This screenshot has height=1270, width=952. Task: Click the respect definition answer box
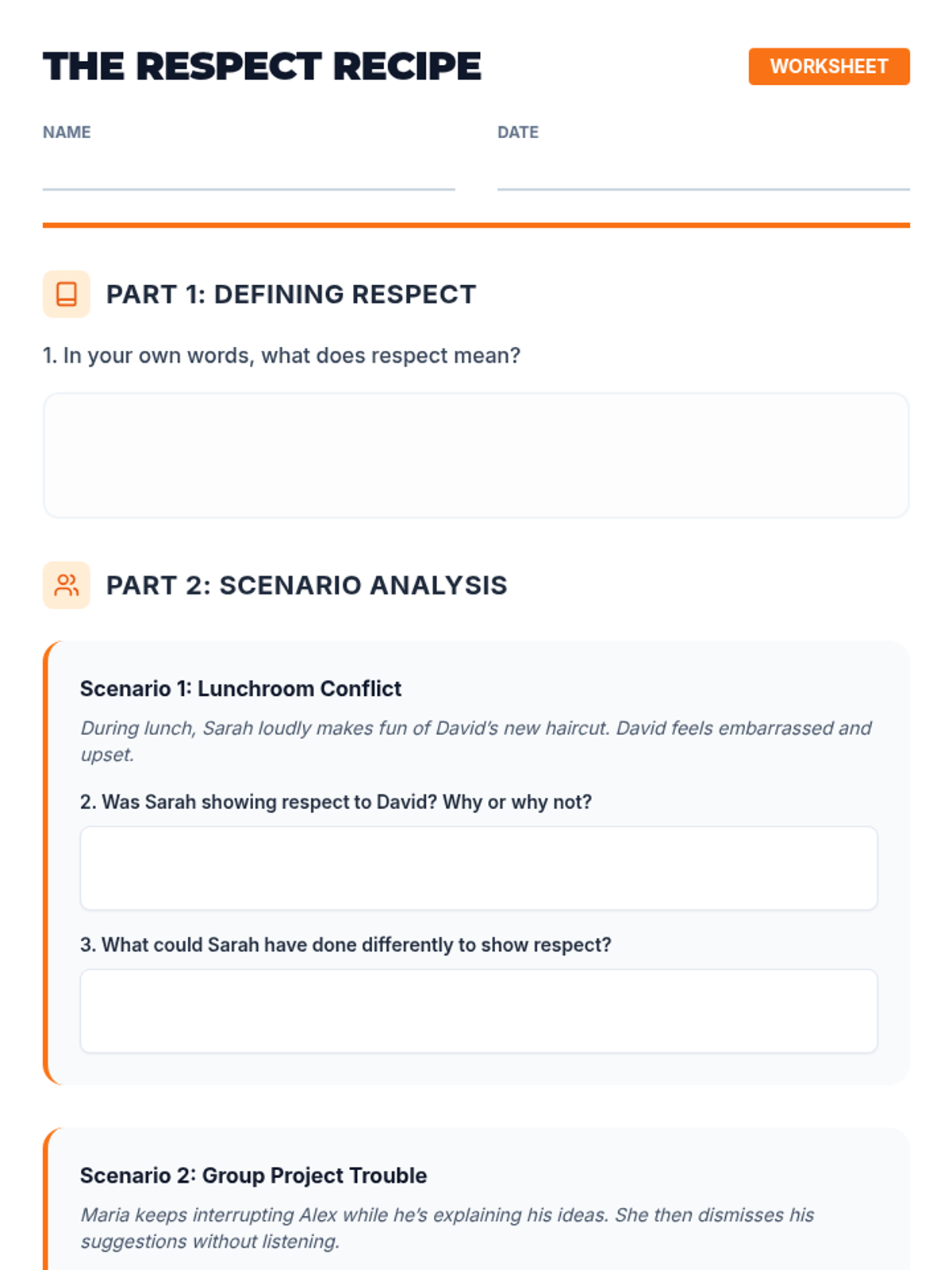[x=476, y=456]
